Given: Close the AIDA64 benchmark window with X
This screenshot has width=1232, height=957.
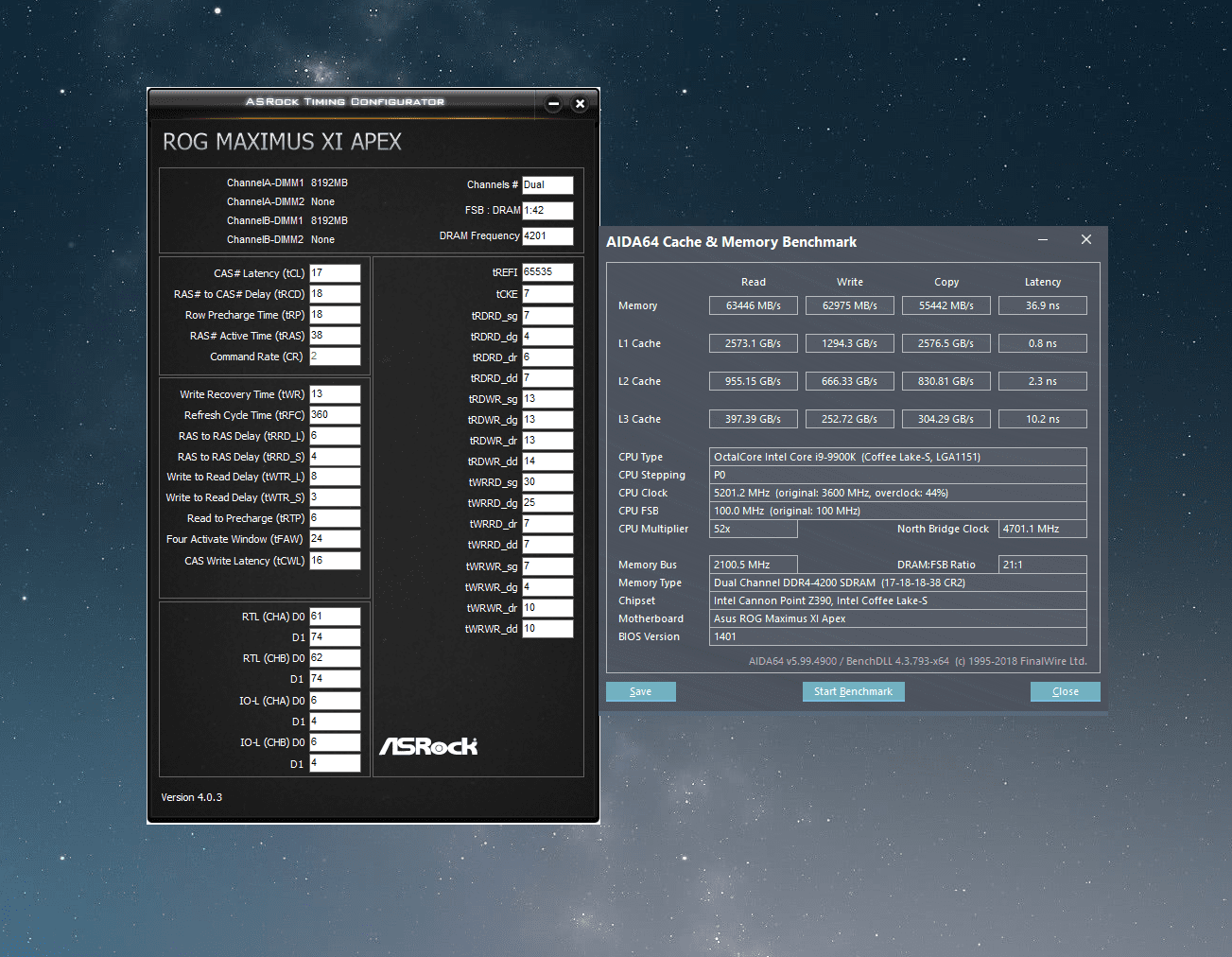Looking at the screenshot, I should pos(1086,240).
